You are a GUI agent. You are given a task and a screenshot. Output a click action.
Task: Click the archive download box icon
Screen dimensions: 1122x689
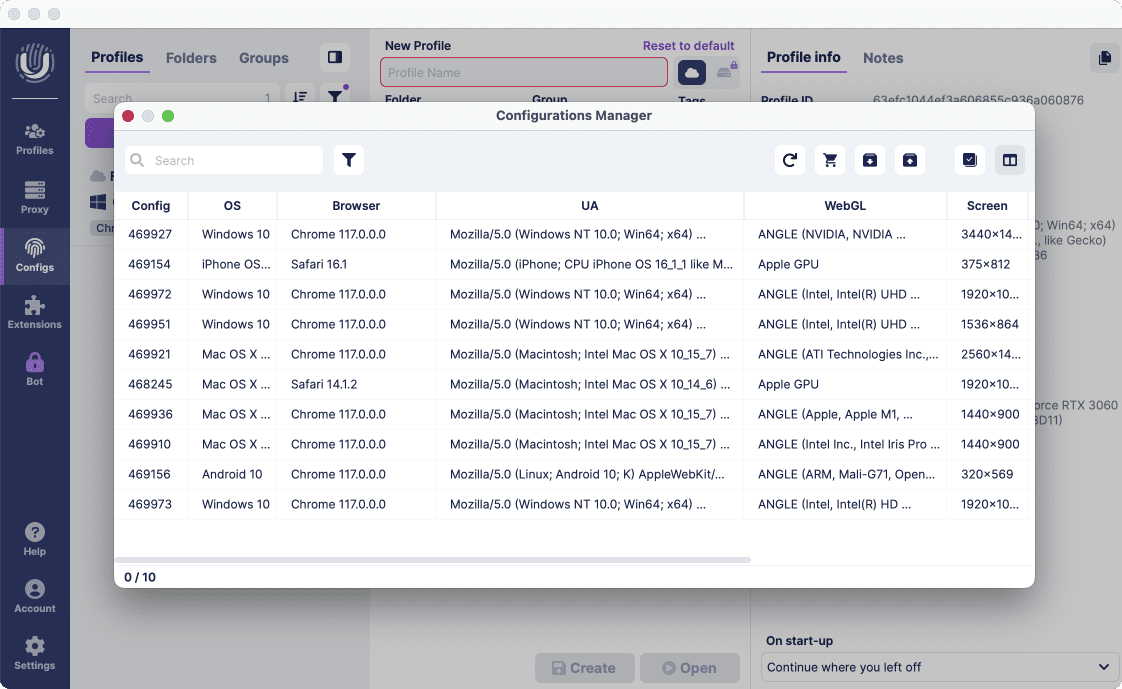tap(869, 160)
